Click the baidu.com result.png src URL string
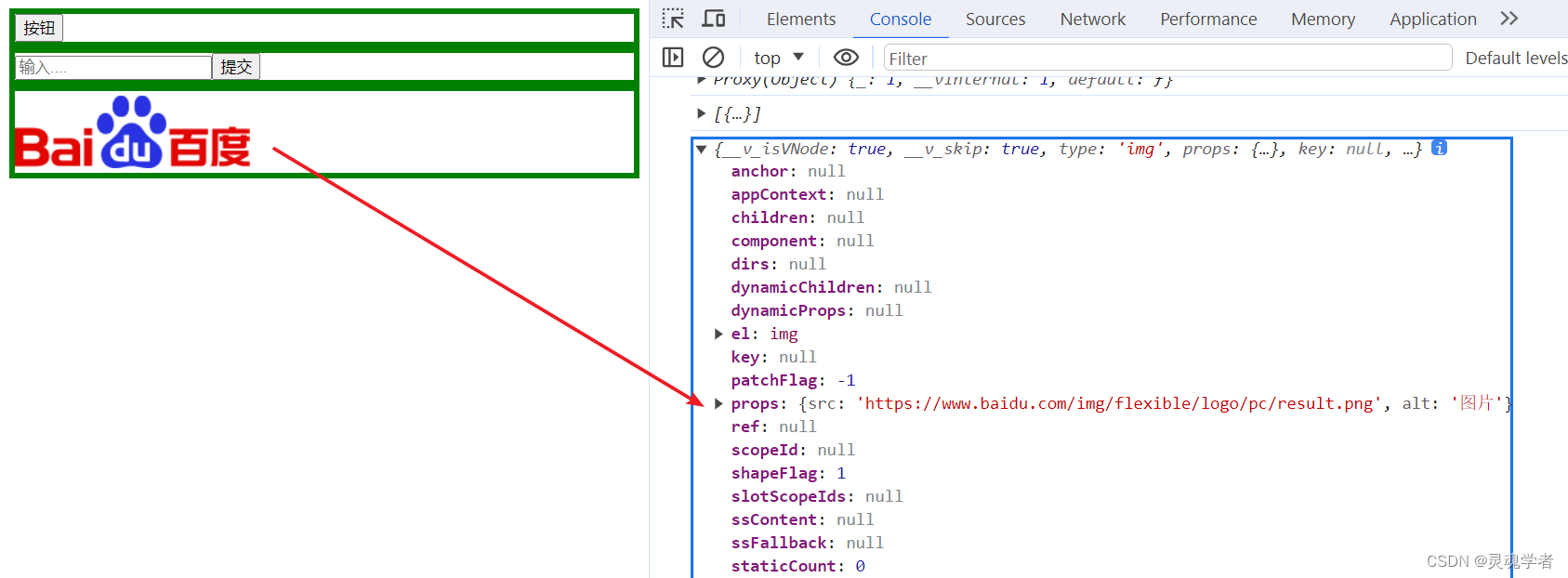Viewport: 1568px width, 578px height. click(1119, 403)
